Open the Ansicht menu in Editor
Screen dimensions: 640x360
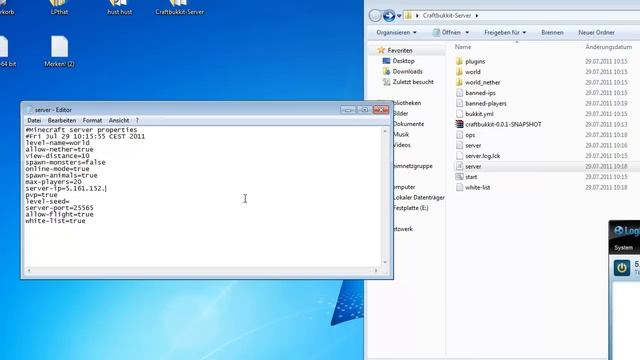tap(119, 120)
